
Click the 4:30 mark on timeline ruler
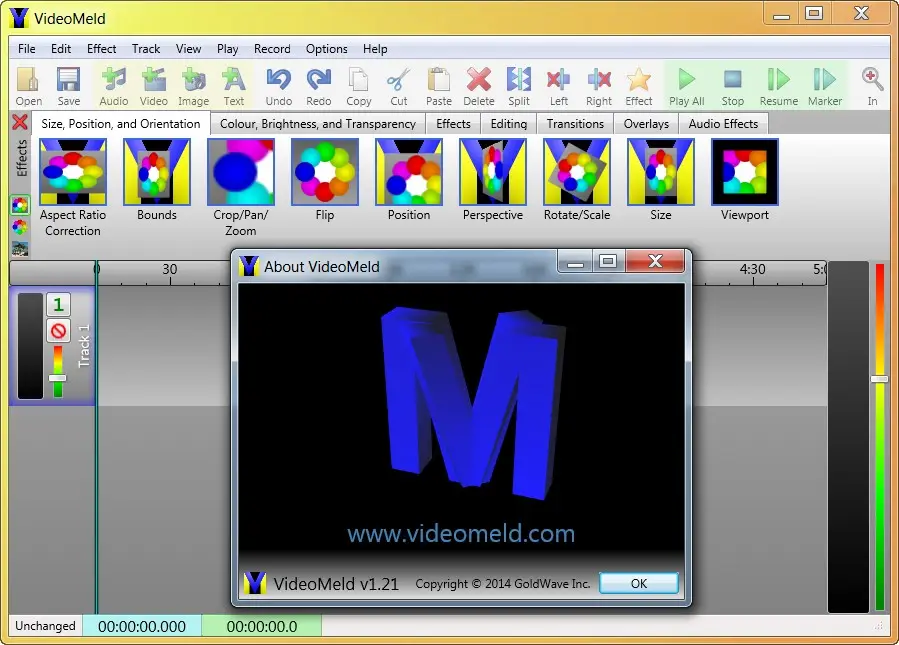point(752,269)
